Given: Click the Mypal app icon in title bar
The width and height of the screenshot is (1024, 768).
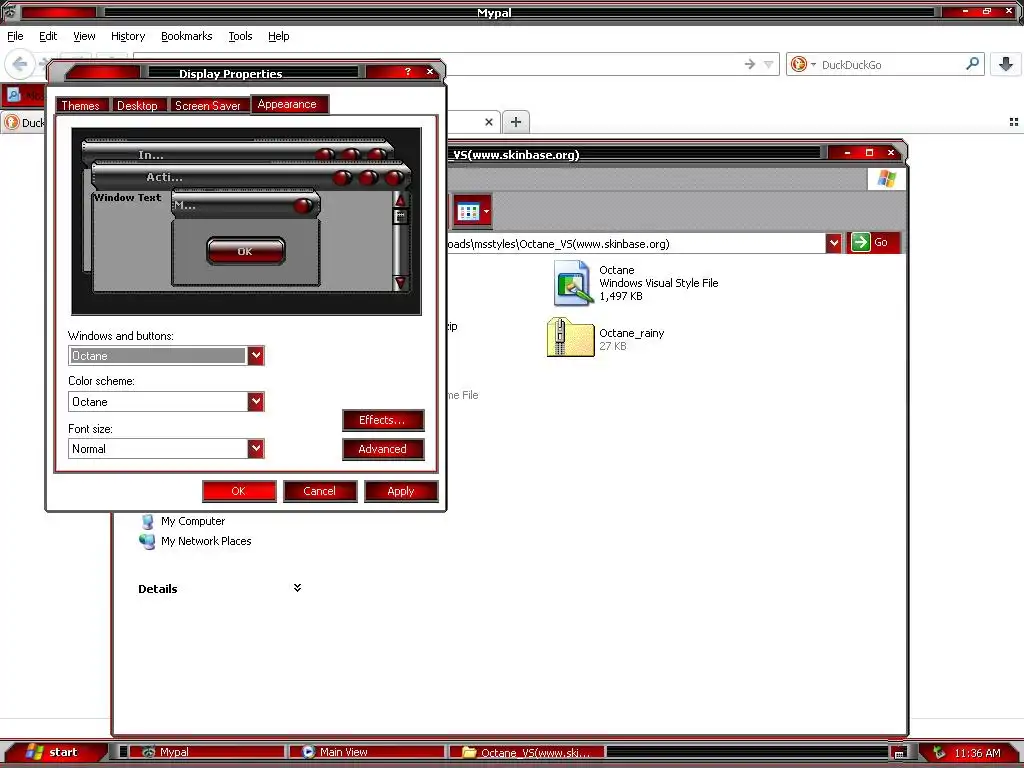Looking at the screenshot, I should point(10,11).
